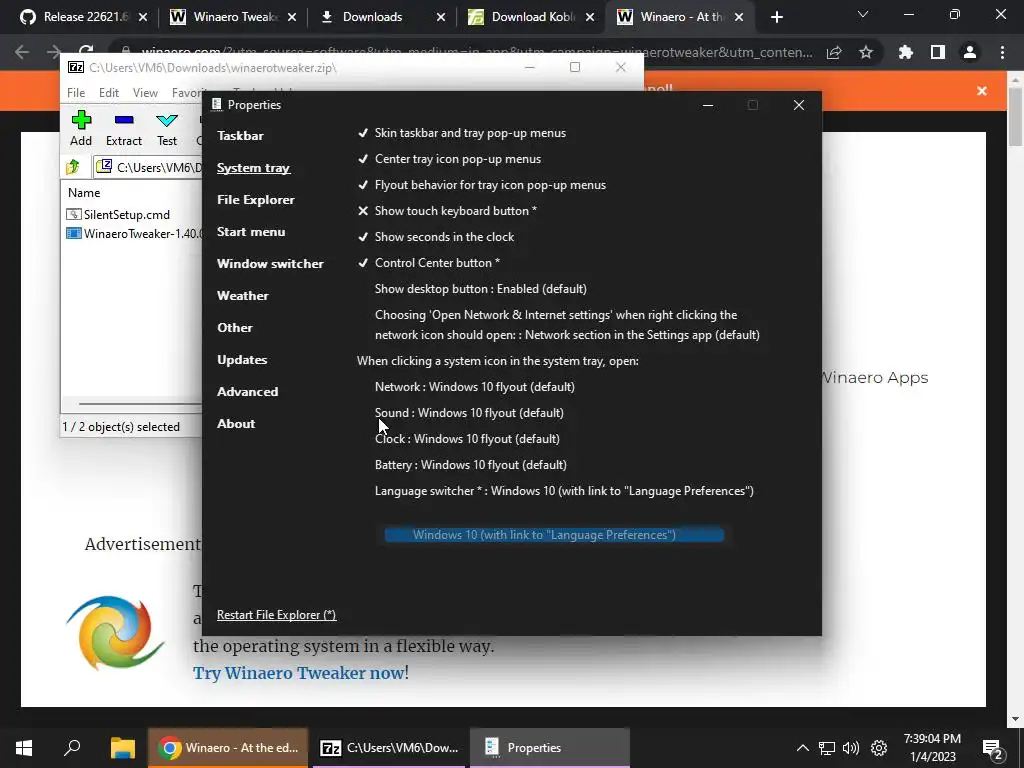Open a new Chrome tab
The image size is (1024, 768).
point(776,17)
